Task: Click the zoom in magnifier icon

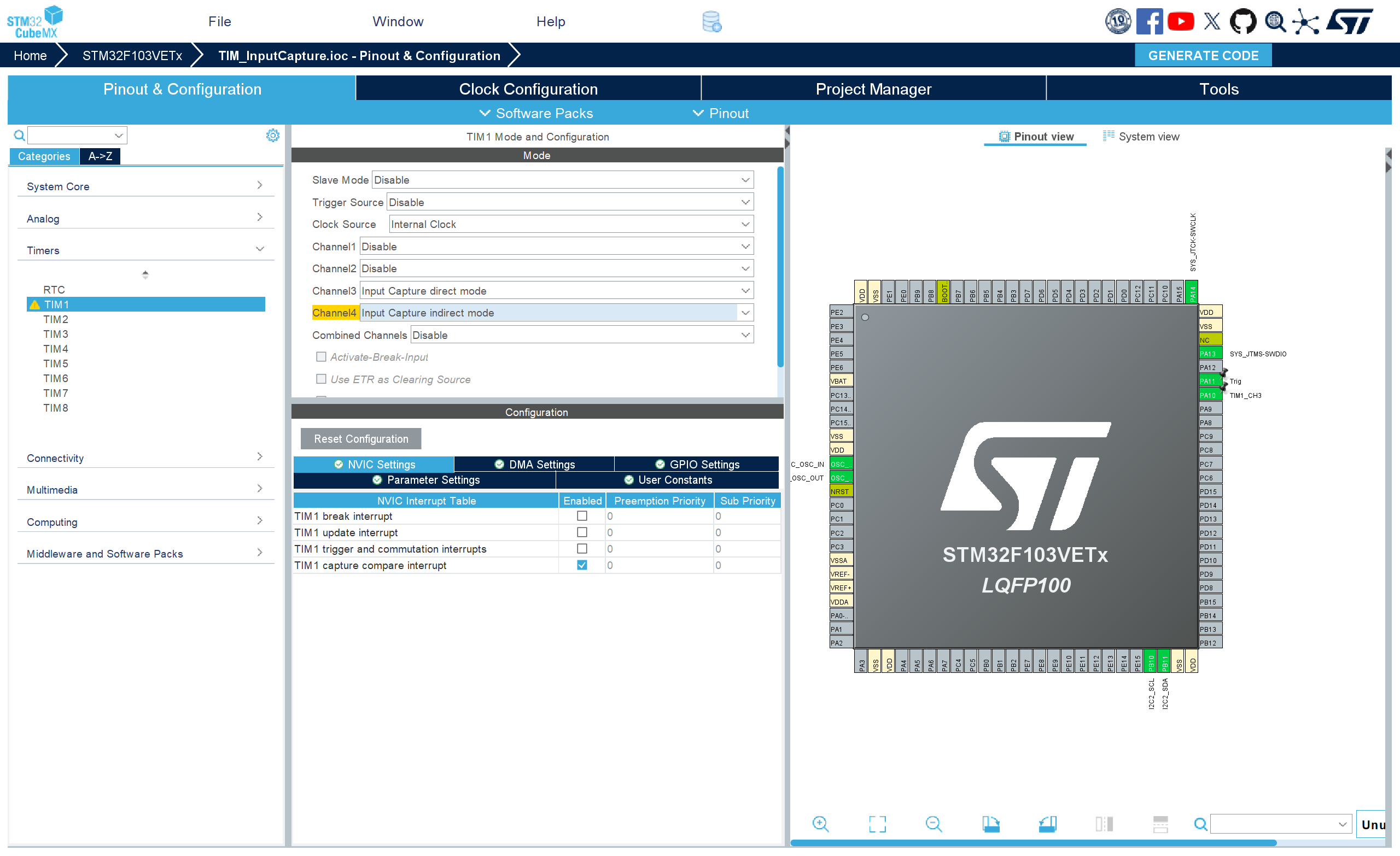Action: (x=820, y=824)
